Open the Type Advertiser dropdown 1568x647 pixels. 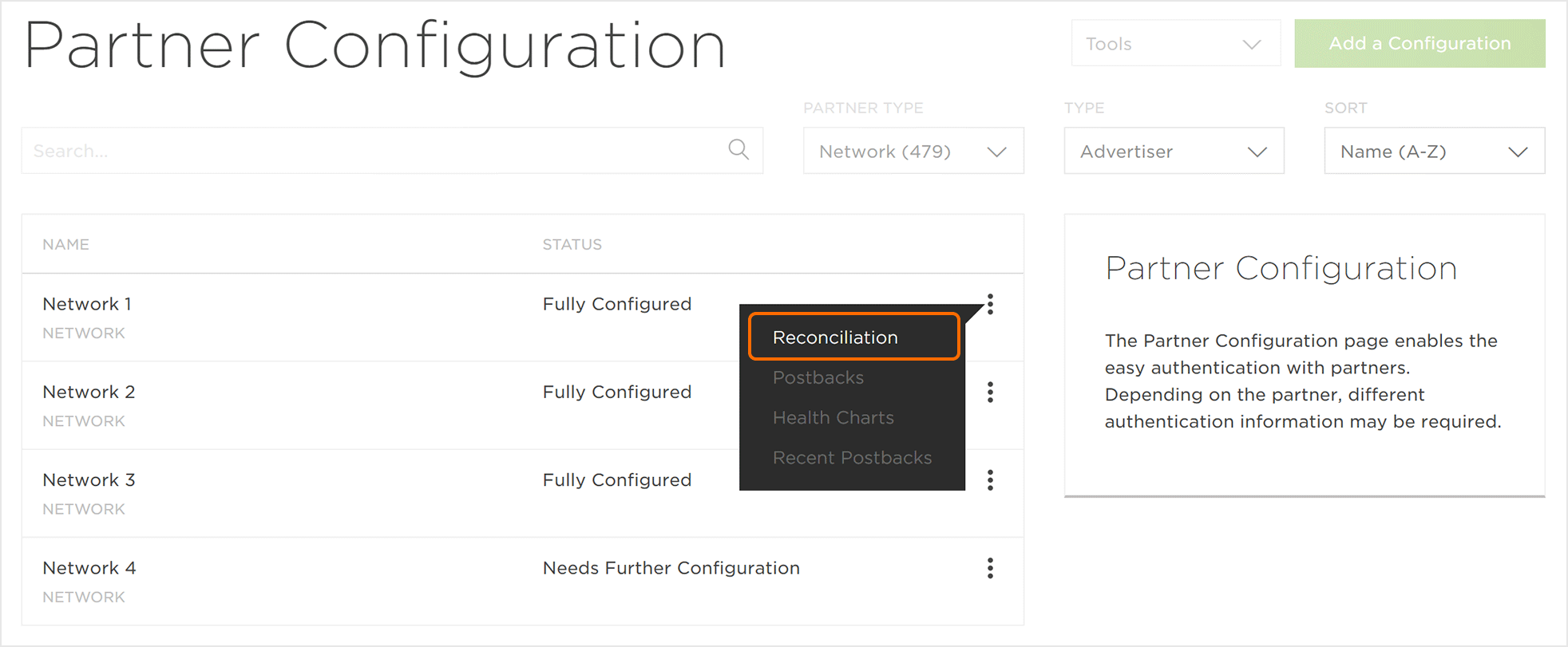click(1174, 151)
